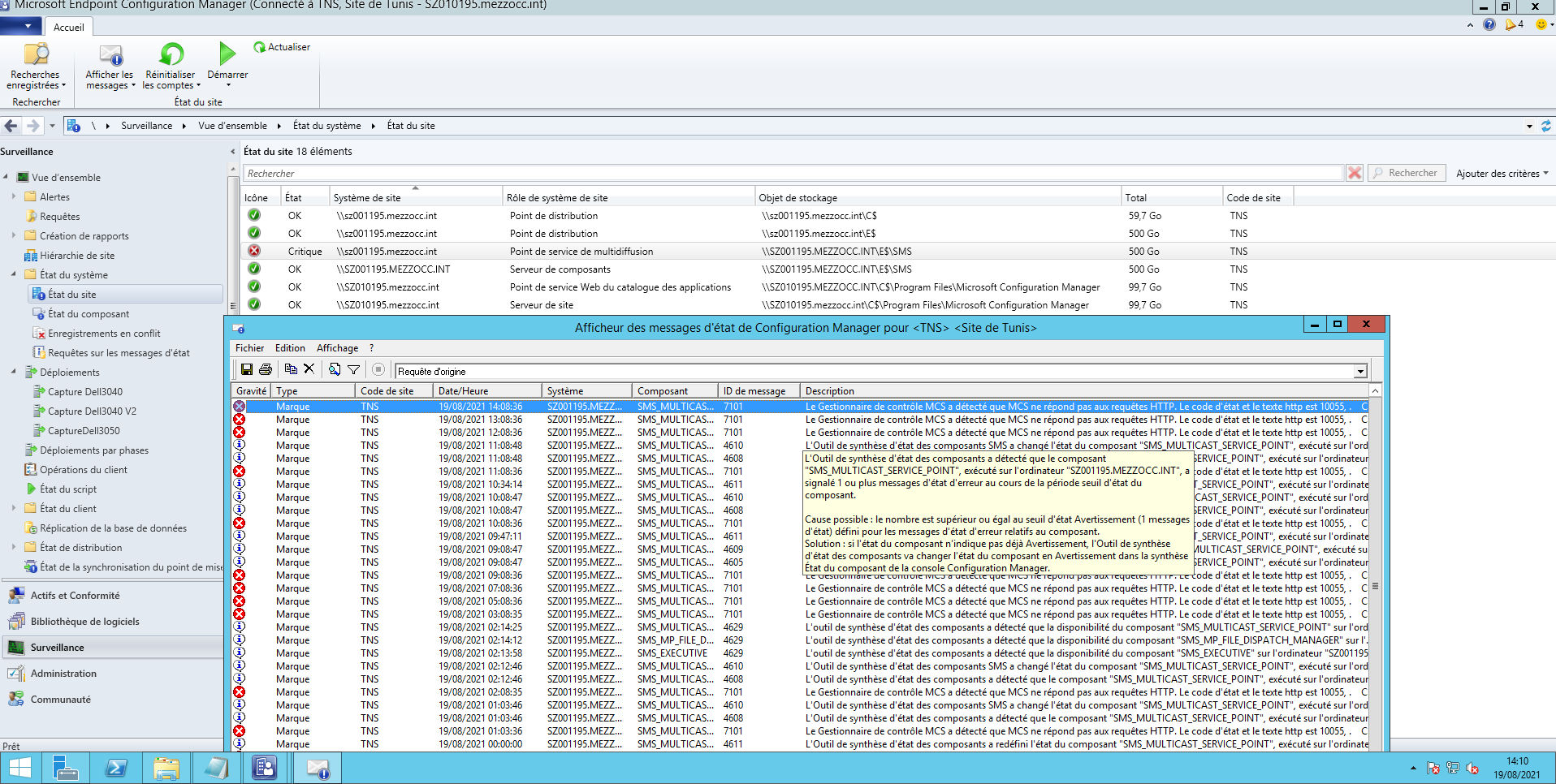1556x784 pixels.
Task: Click the refresh icon at address bar end
Action: pyautogui.click(x=1546, y=126)
